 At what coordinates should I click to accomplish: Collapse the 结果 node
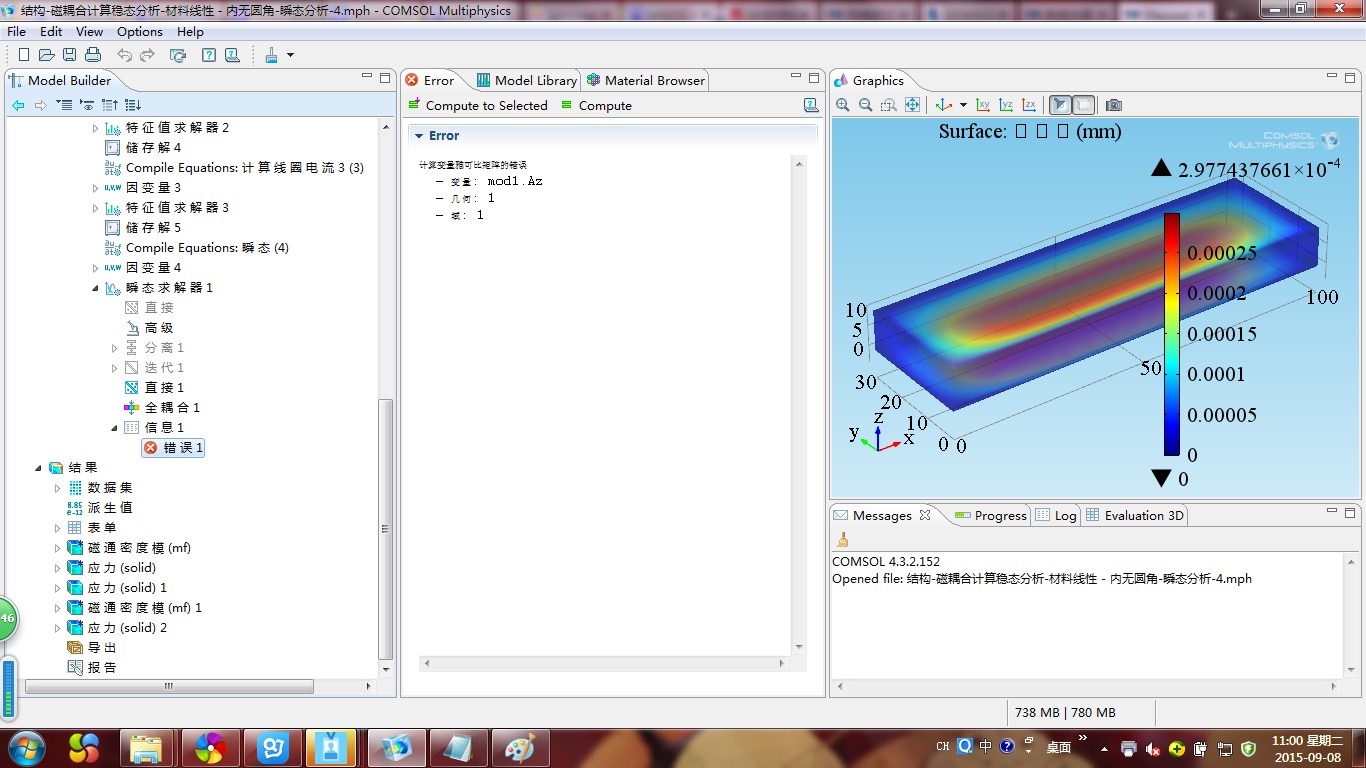point(39,468)
